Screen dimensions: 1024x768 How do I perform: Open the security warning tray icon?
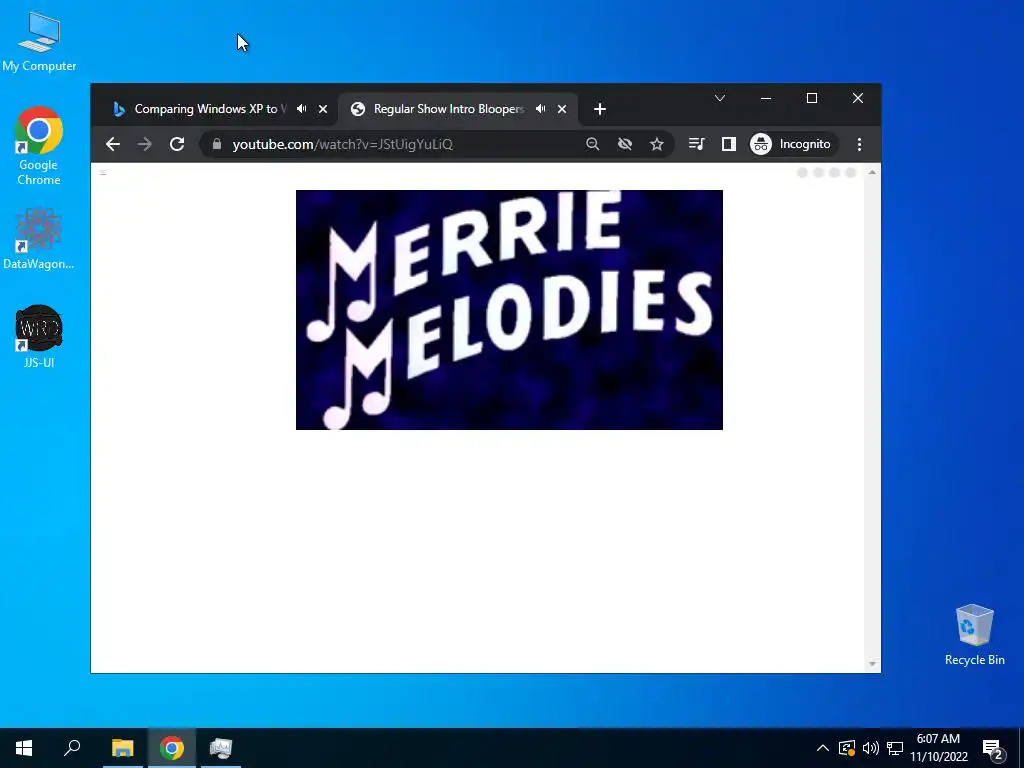tap(846, 748)
